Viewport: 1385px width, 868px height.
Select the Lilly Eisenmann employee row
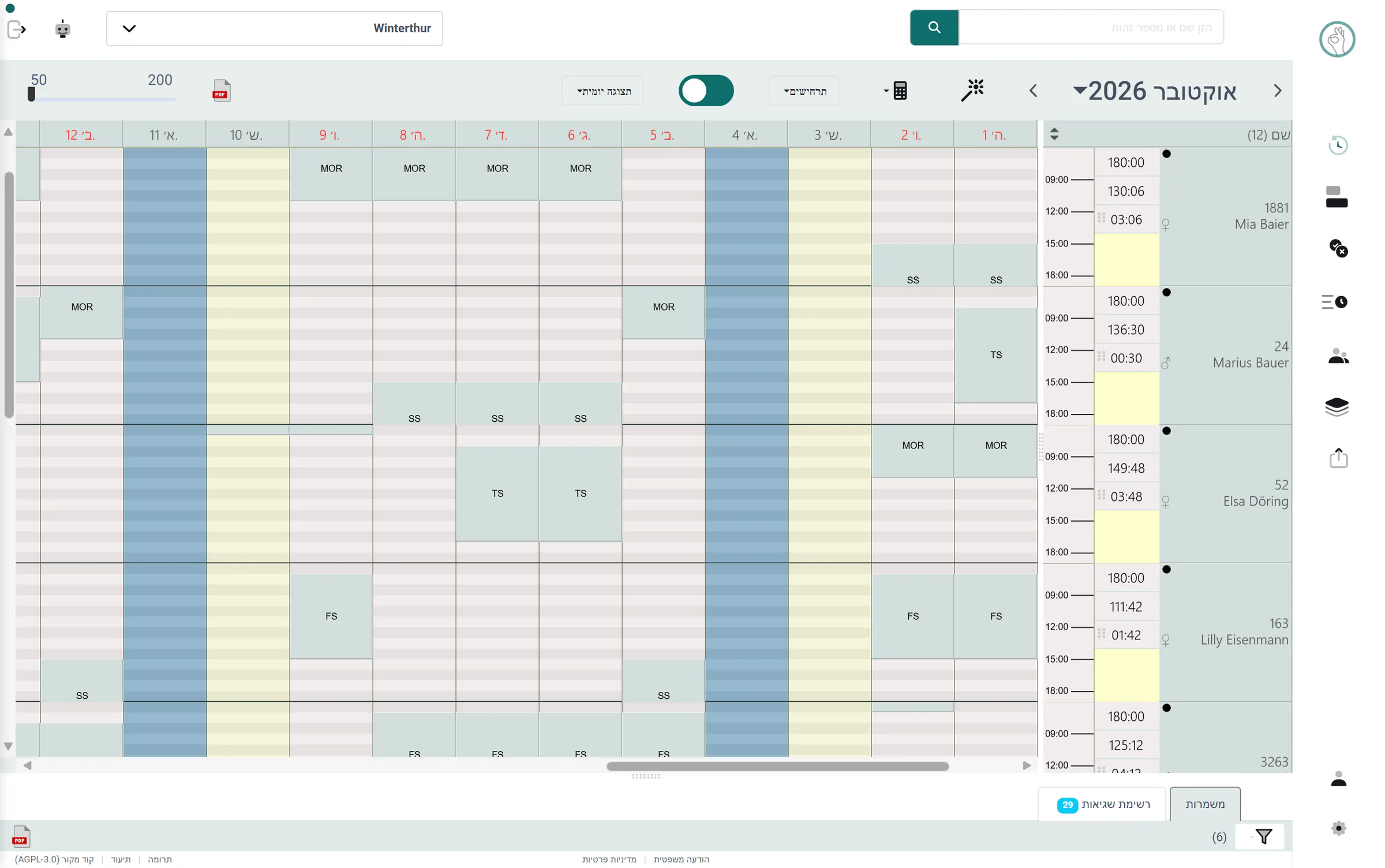coord(1225,632)
